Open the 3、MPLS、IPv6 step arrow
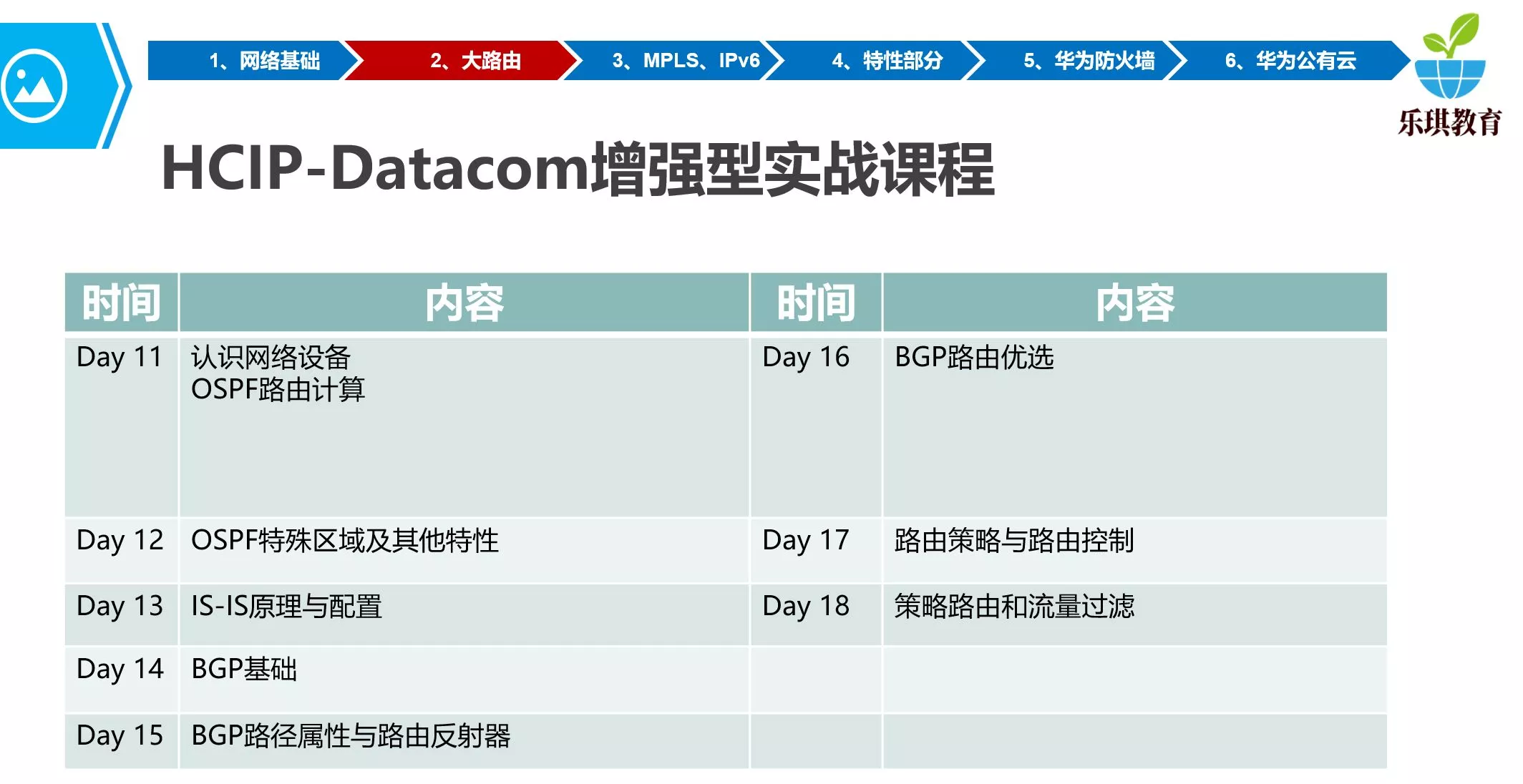The height and width of the screenshot is (784, 1523). coord(685,61)
